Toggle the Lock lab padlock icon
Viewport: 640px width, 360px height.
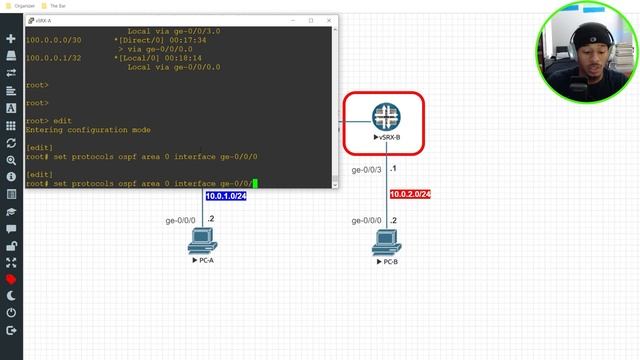[11, 246]
